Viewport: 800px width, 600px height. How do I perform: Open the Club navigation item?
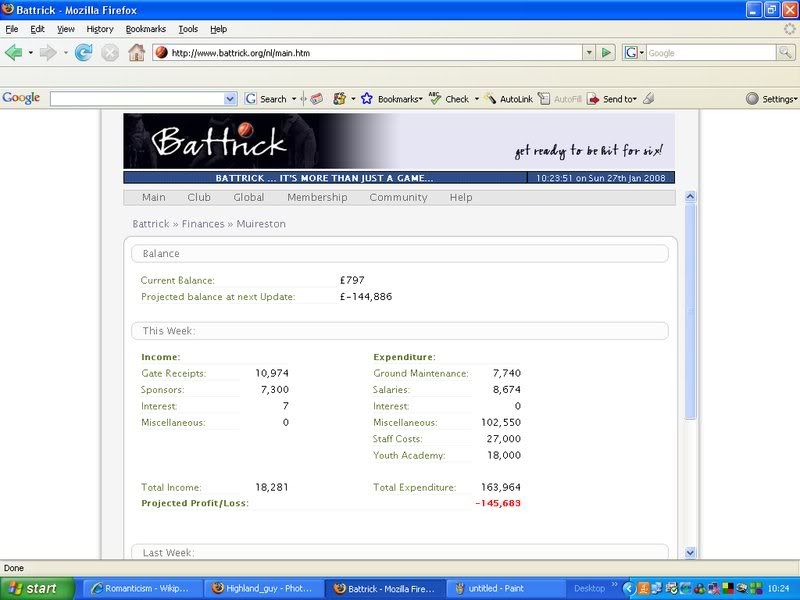(x=199, y=197)
